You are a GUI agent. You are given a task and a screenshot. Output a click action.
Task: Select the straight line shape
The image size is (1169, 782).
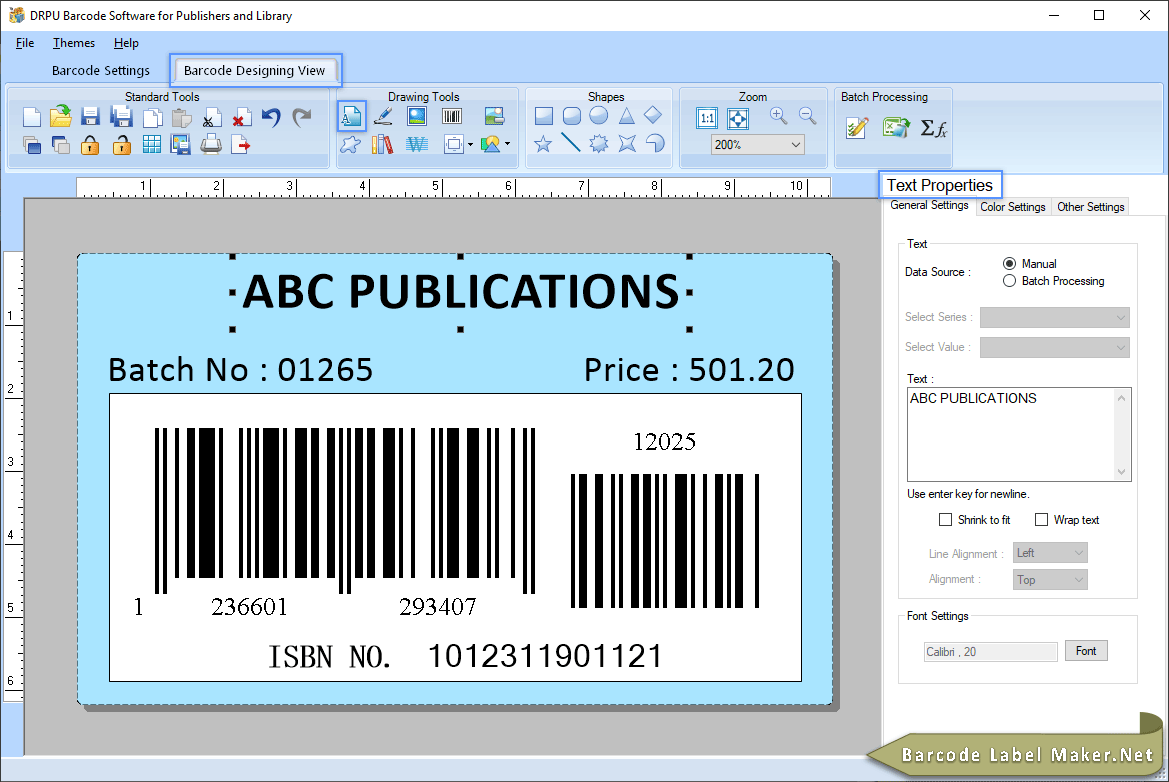tap(571, 142)
